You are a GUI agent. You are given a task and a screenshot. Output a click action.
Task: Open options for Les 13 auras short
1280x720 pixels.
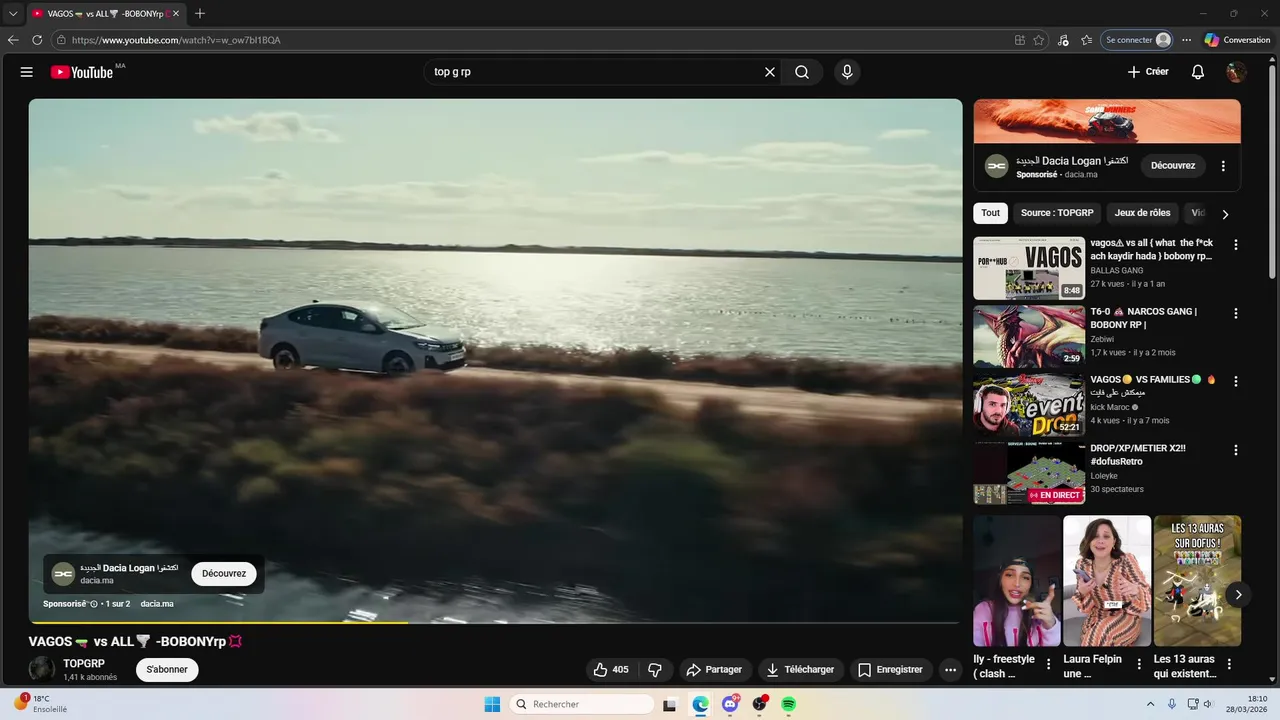coord(1229,664)
